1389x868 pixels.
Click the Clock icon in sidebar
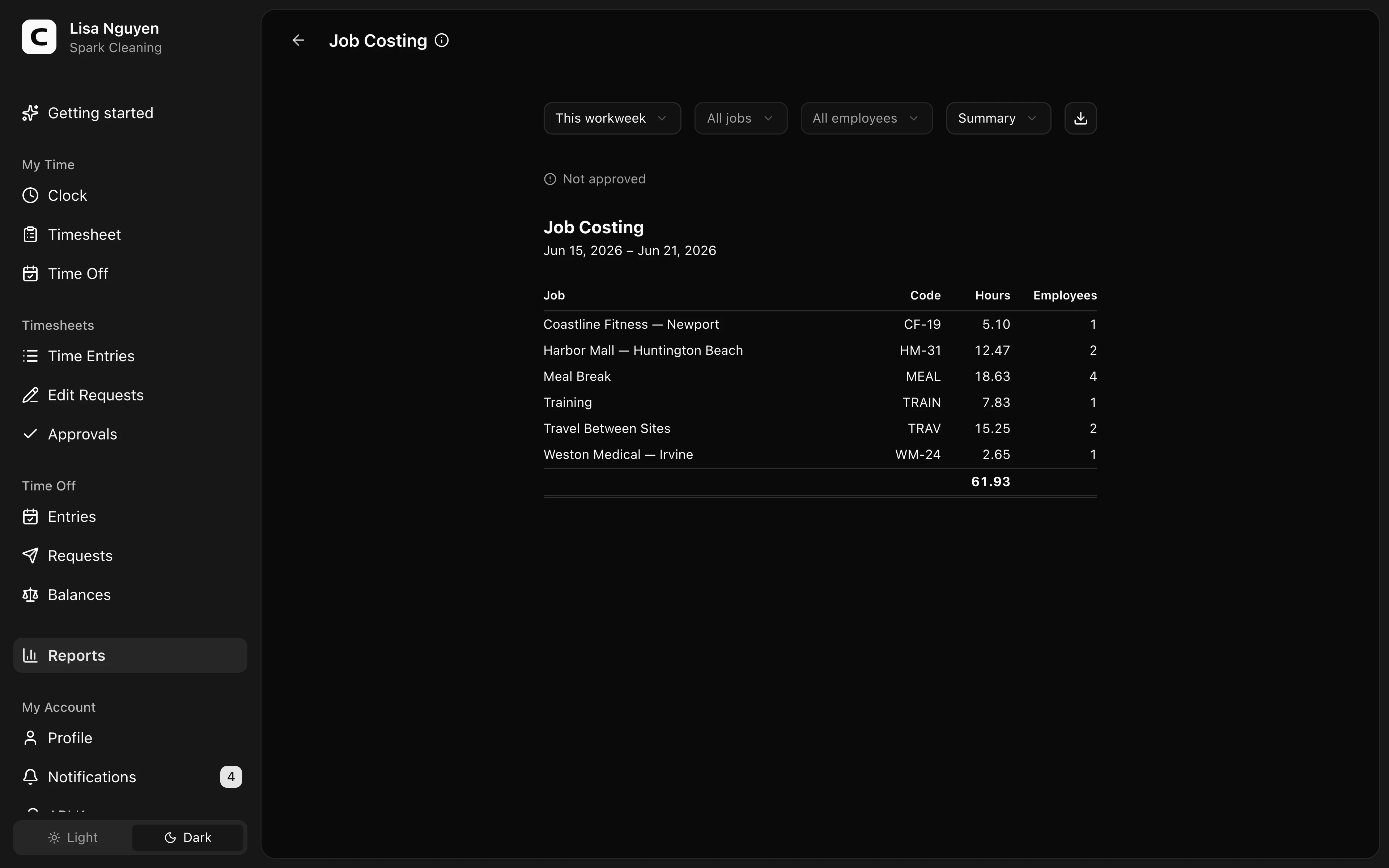pos(30,196)
